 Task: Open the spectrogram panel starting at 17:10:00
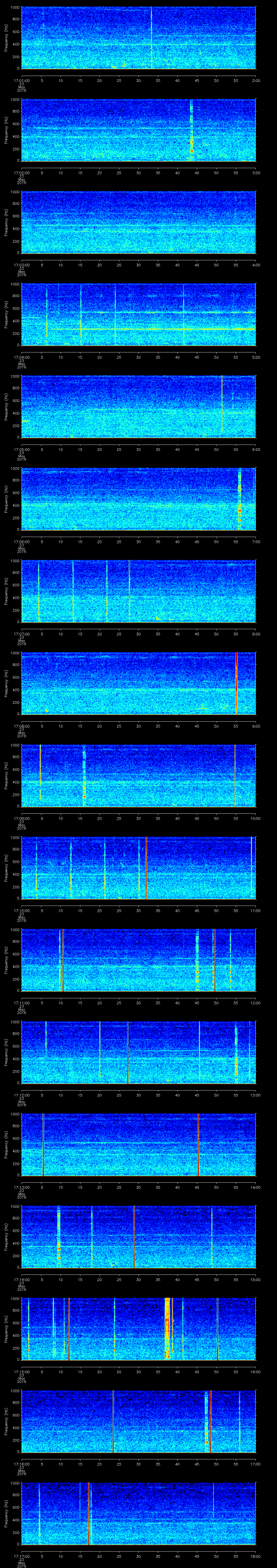[x=138, y=868]
